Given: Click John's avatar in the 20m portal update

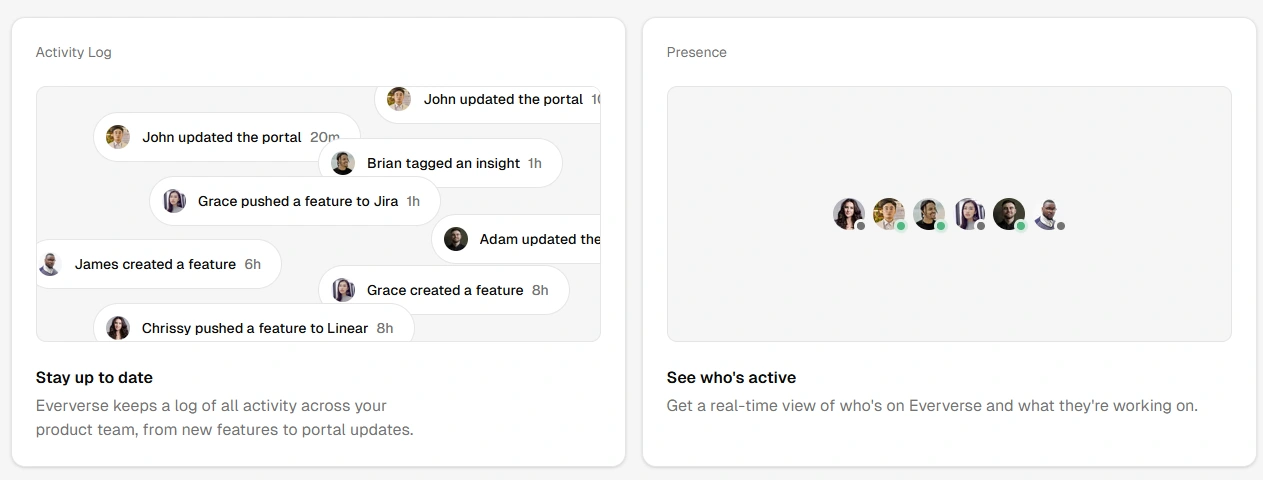Looking at the screenshot, I should click(118, 137).
